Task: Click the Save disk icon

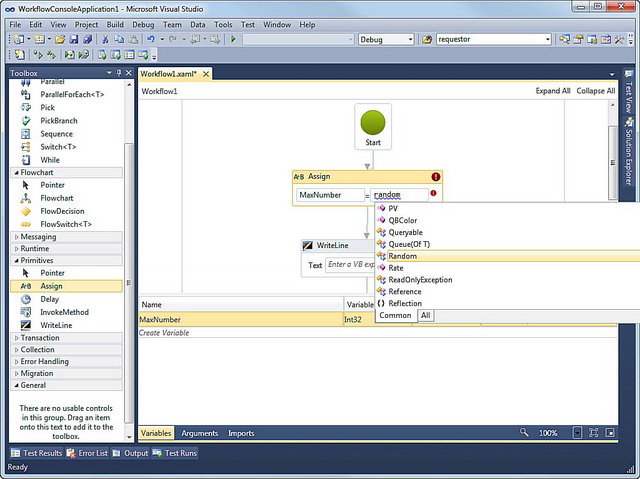Action: 74,40
